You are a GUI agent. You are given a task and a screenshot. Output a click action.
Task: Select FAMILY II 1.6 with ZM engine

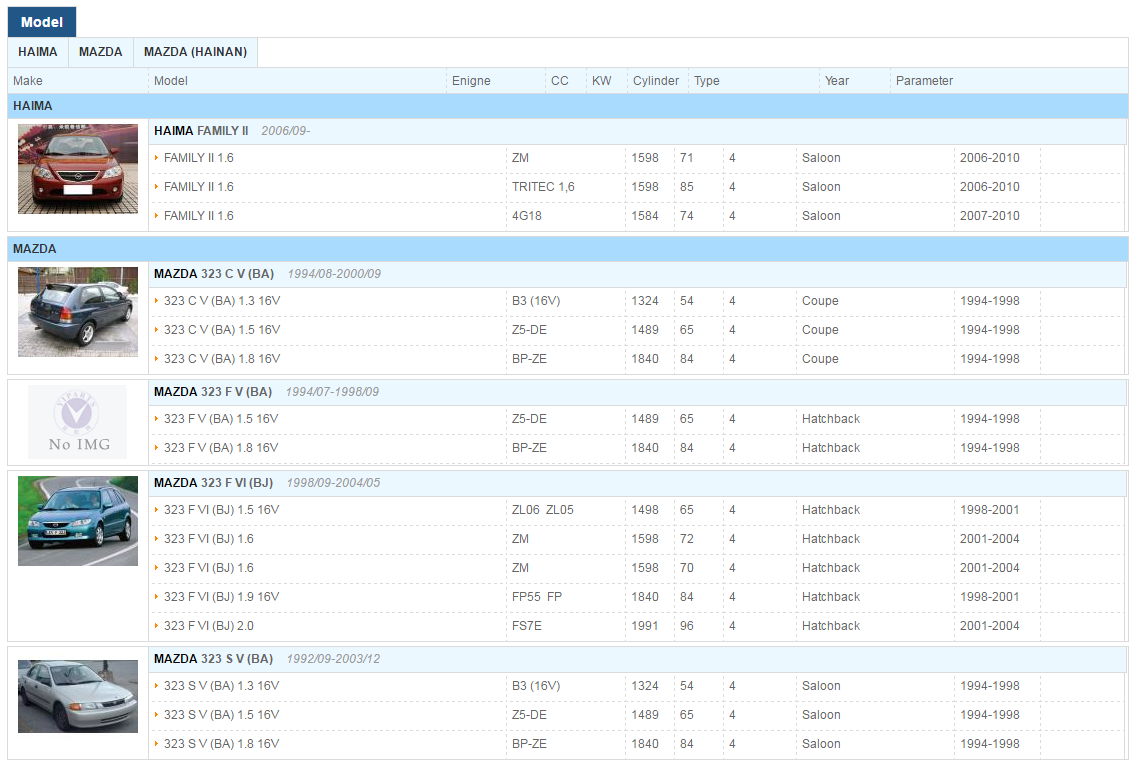(x=199, y=158)
